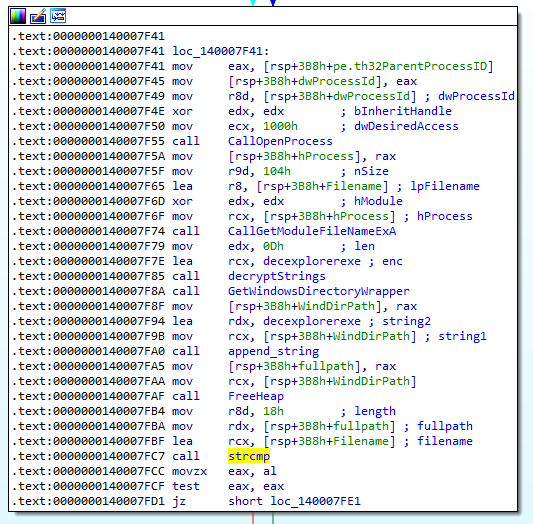
Task: Click the group nodes icon
Action: (58, 16)
